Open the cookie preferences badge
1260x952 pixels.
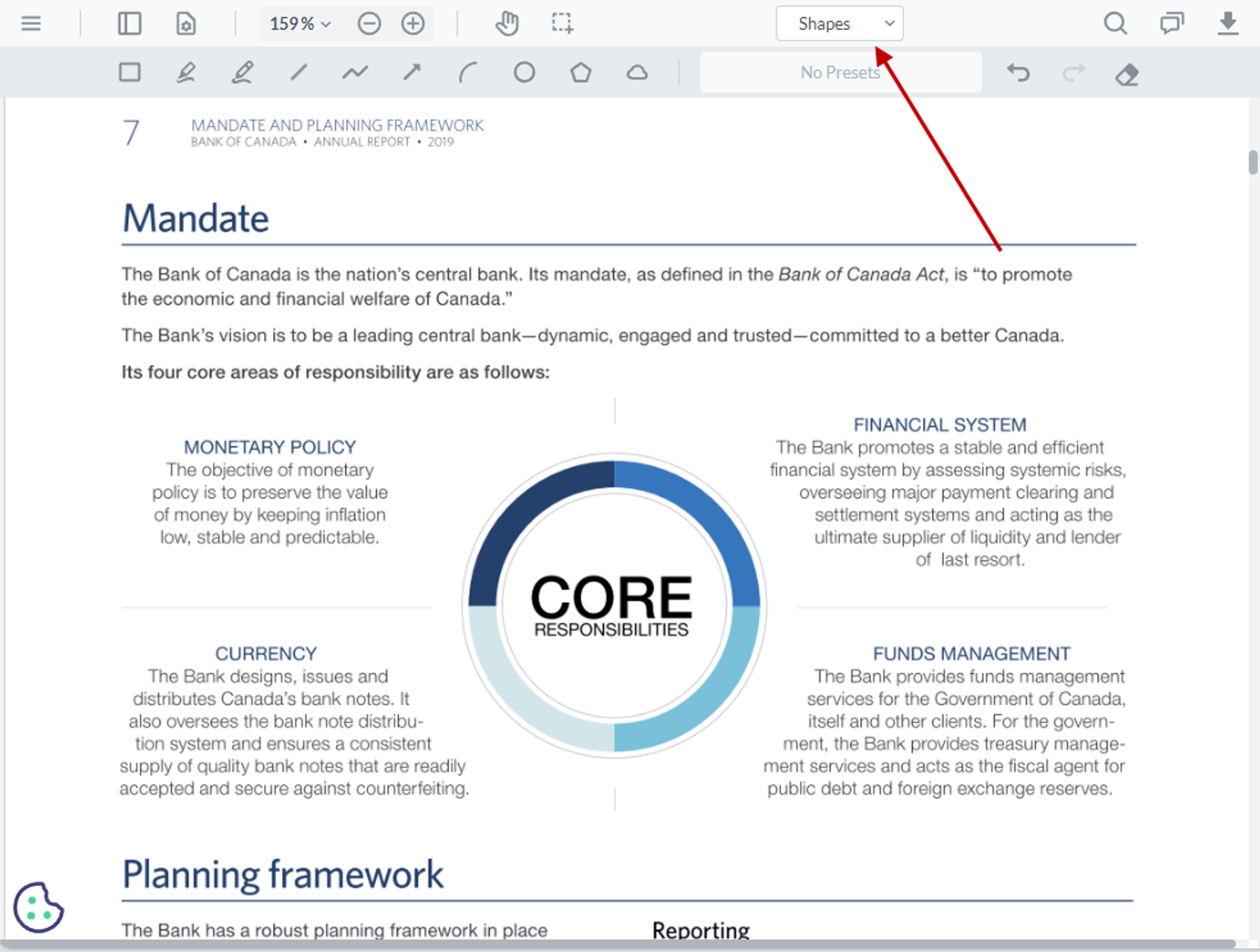pyautogui.click(x=38, y=907)
